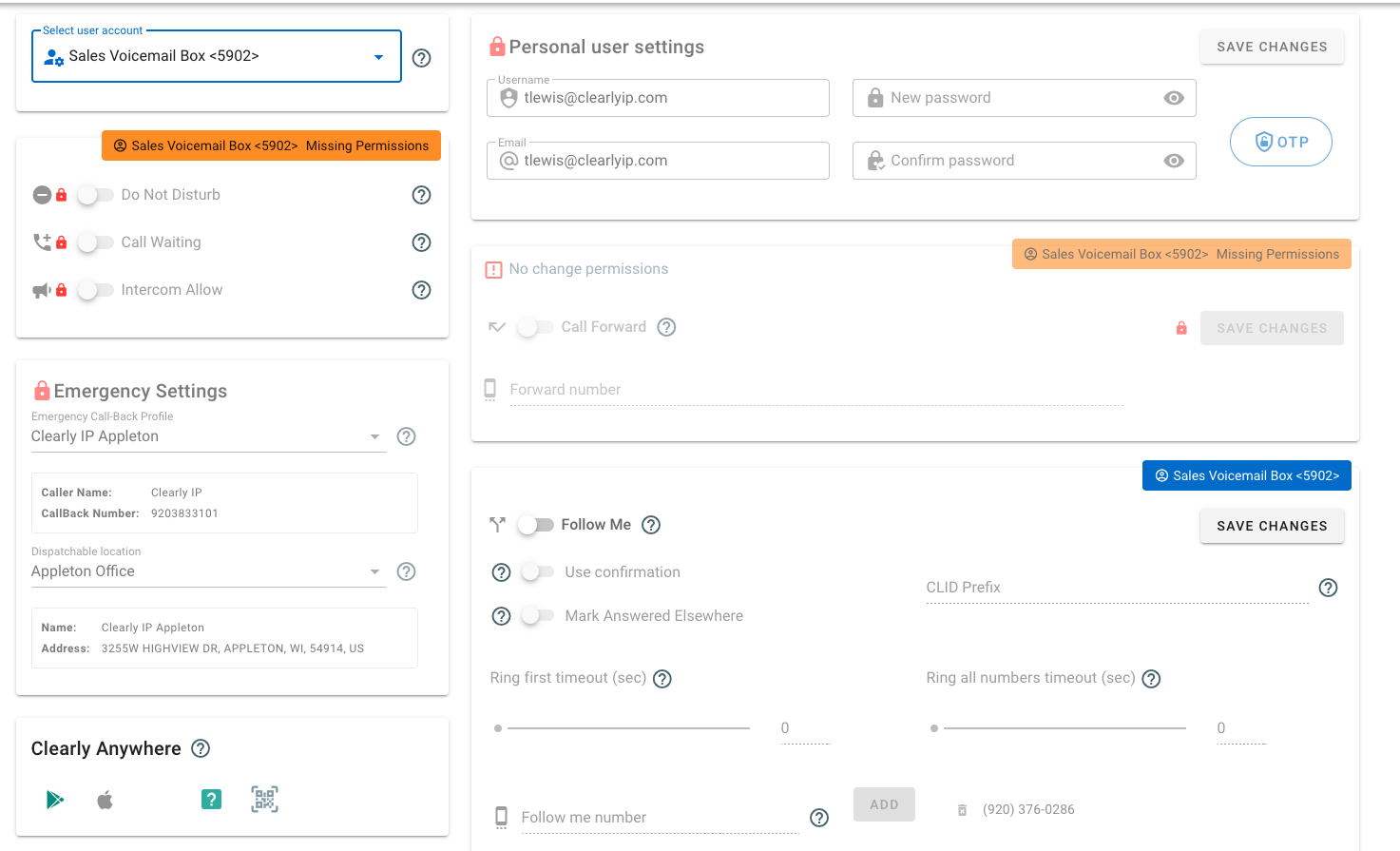Open the Google Play app icon
1400x851 pixels.
[x=55, y=800]
